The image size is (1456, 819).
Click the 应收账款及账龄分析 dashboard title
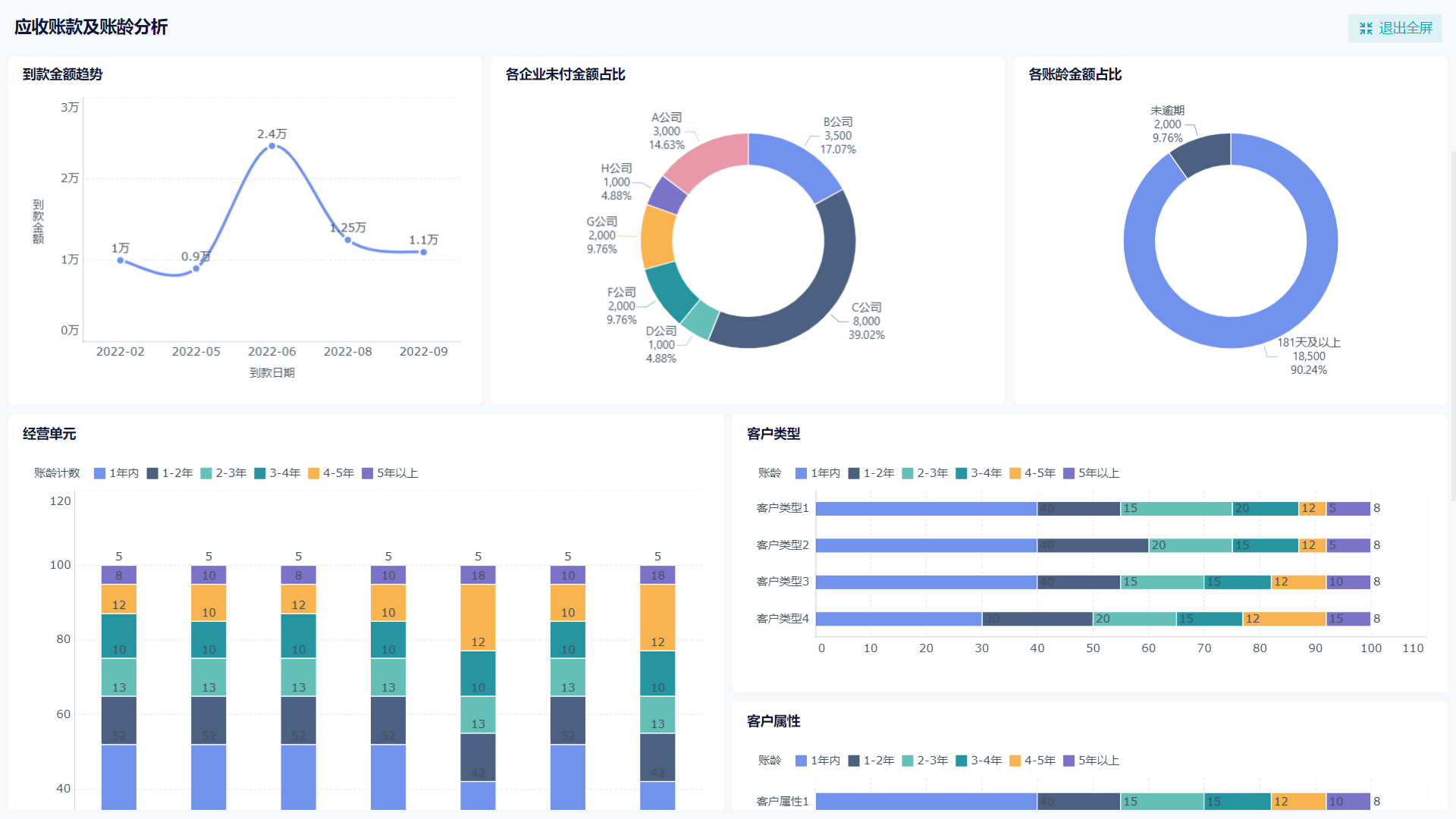(91, 27)
